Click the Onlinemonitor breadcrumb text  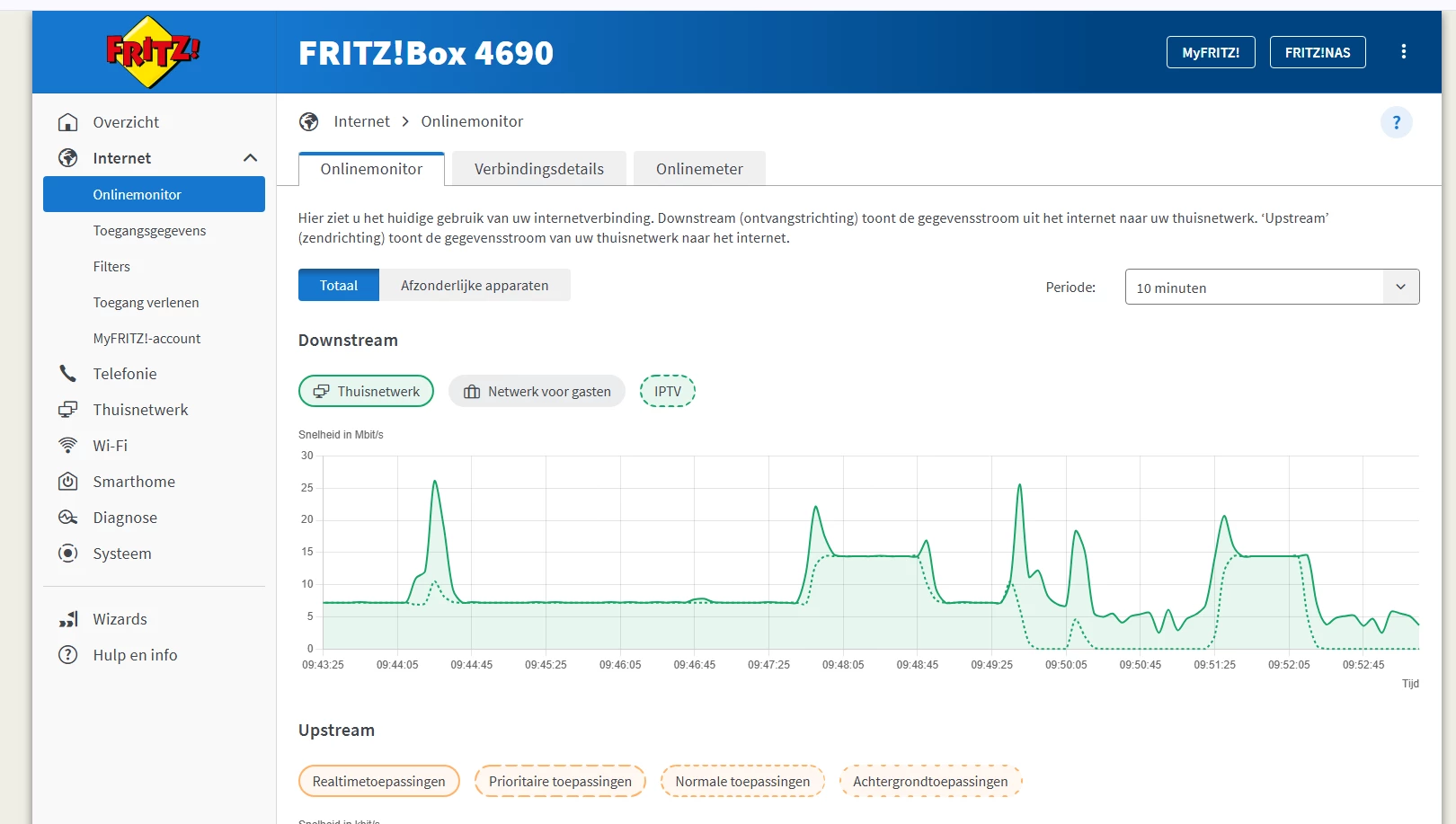[472, 121]
